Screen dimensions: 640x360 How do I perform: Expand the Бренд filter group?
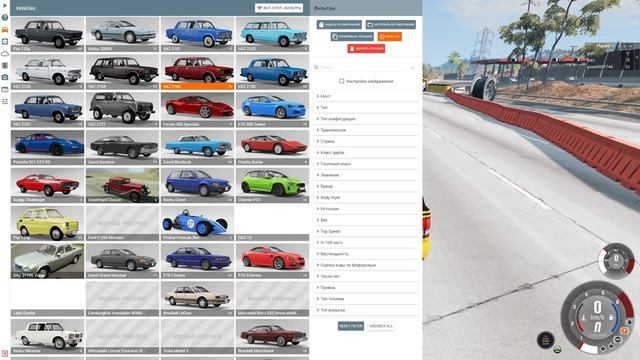366,186
